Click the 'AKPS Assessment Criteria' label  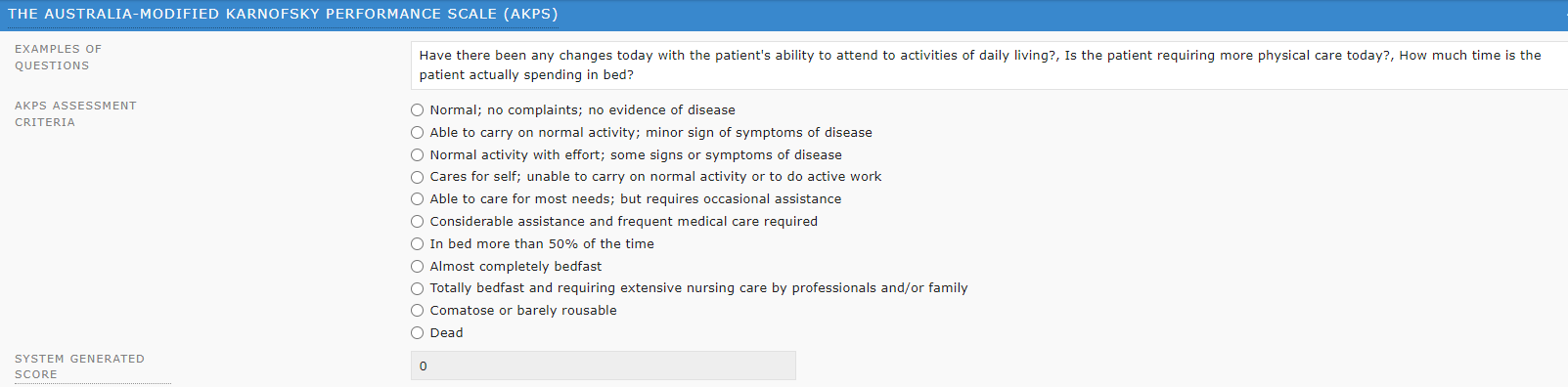click(x=75, y=114)
